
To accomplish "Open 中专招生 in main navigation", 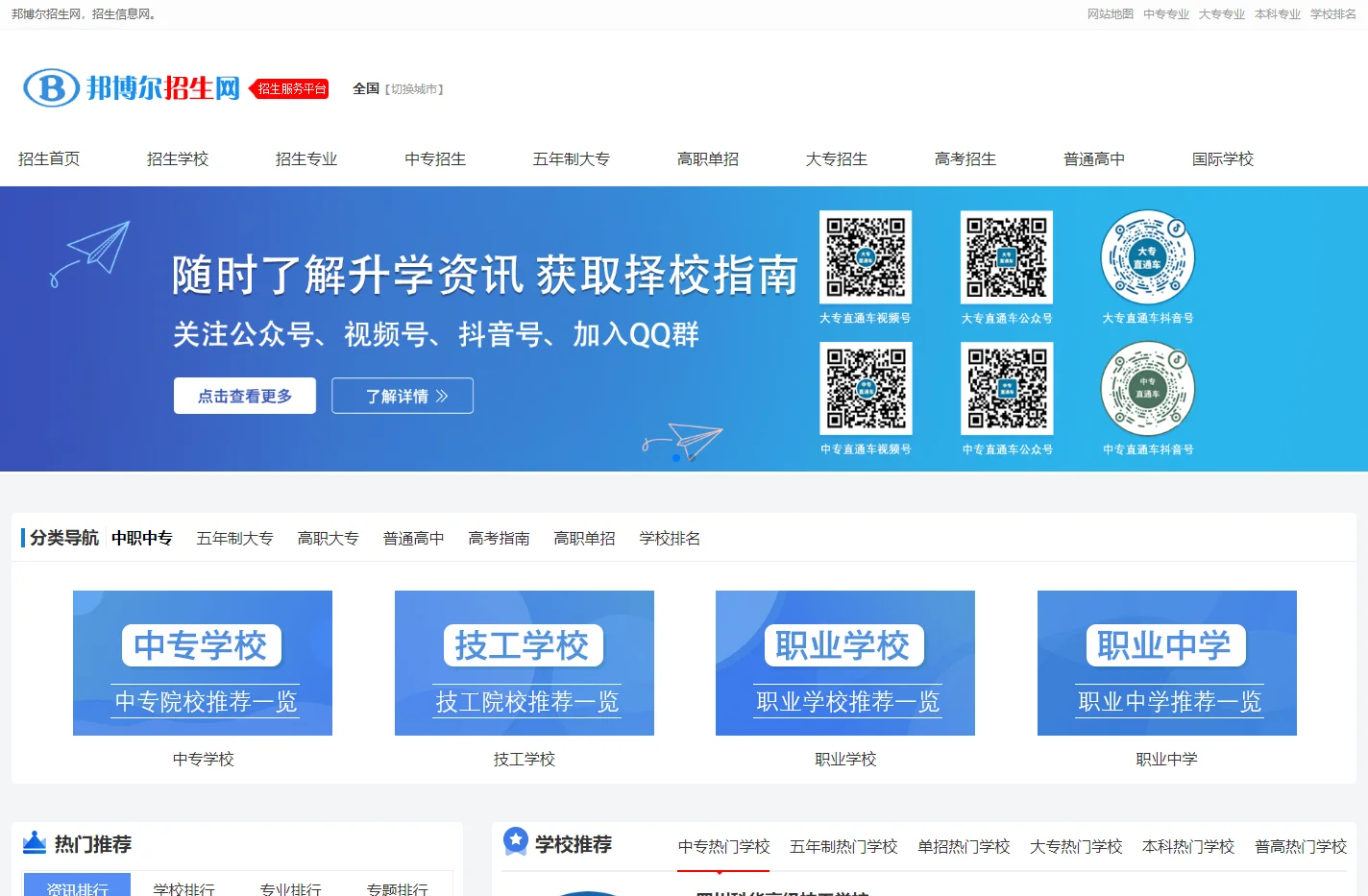I will point(435,159).
